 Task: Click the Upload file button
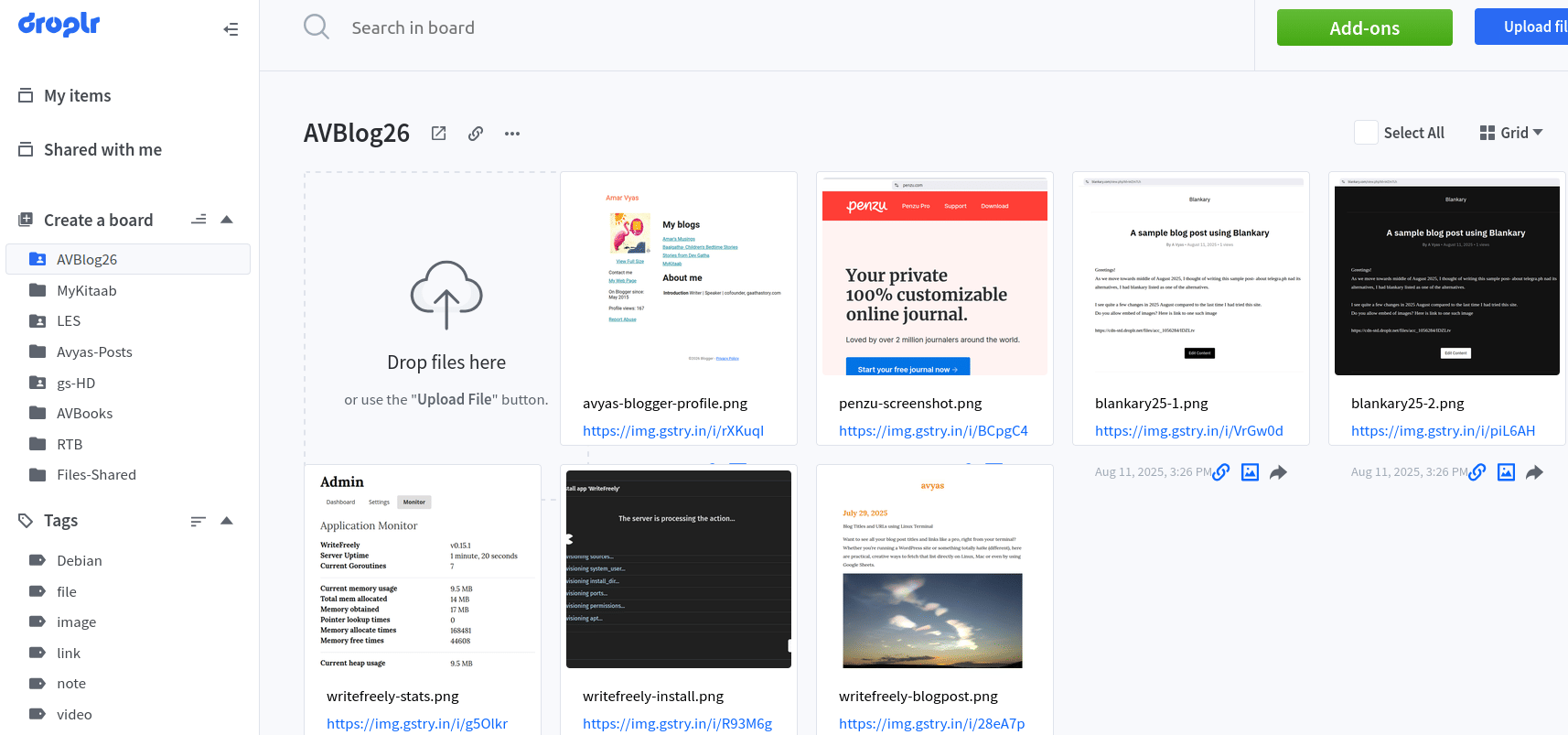pyautogui.click(x=1521, y=27)
